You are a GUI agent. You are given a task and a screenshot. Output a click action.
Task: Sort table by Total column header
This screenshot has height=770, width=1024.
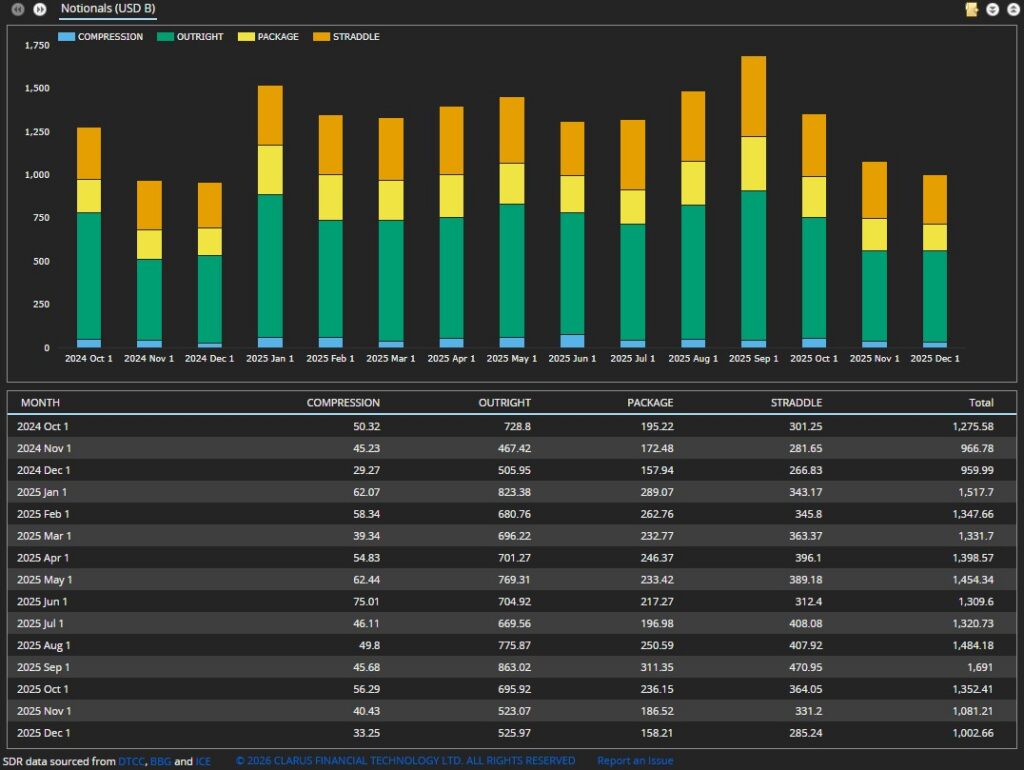point(980,403)
